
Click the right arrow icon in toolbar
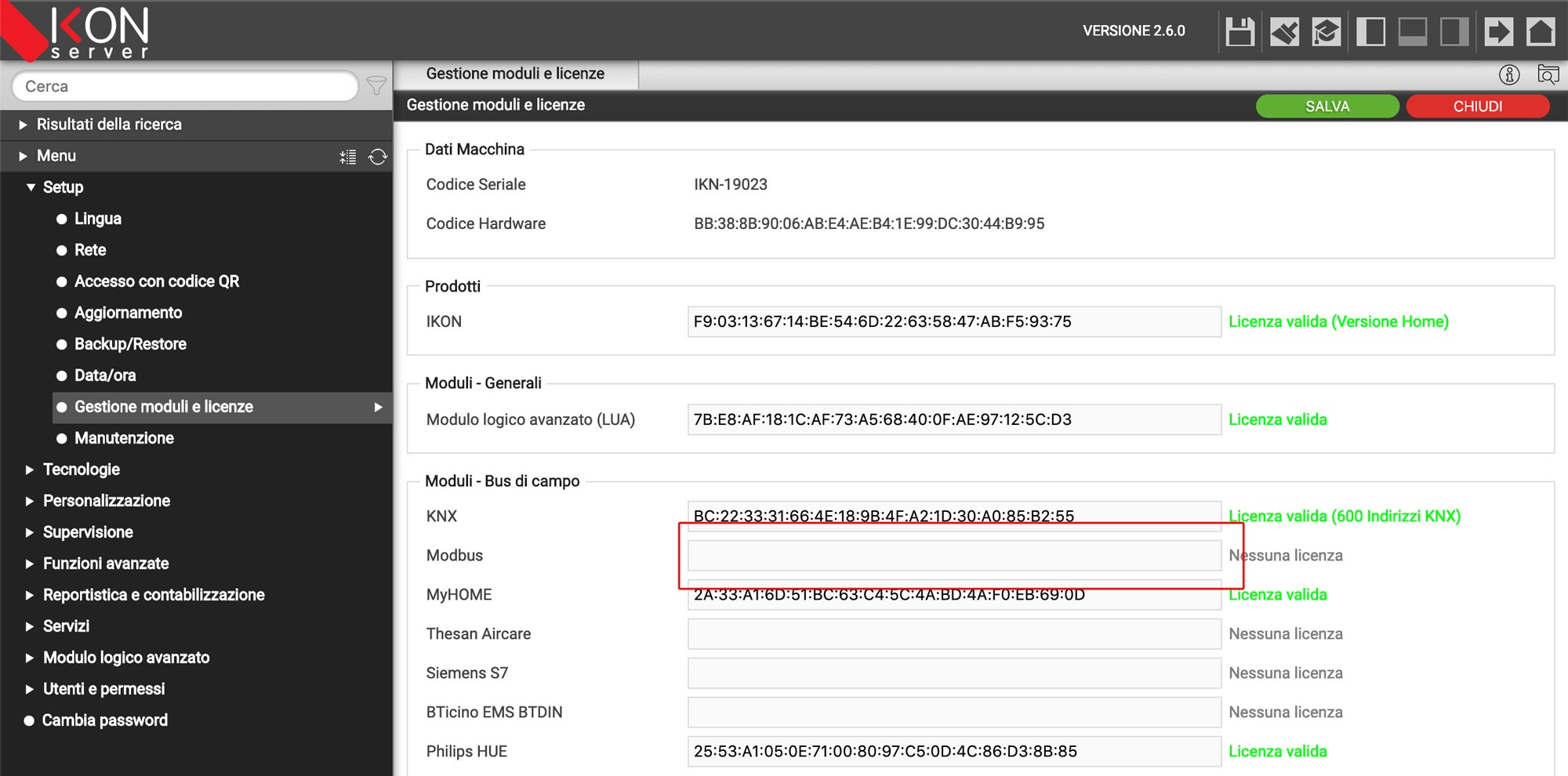1499,31
